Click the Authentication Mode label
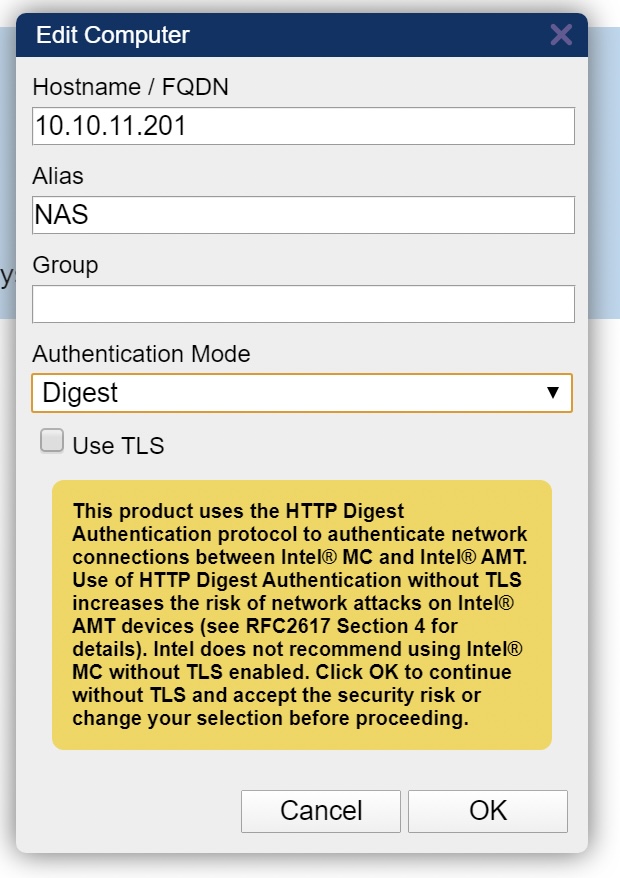The image size is (620, 878). [x=141, y=354]
